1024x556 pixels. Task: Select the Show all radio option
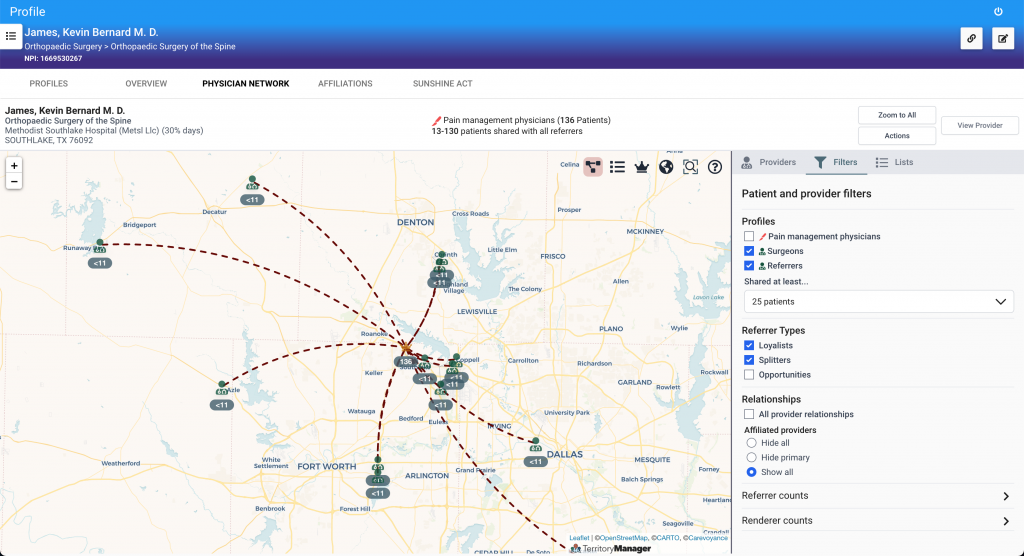click(x=752, y=472)
